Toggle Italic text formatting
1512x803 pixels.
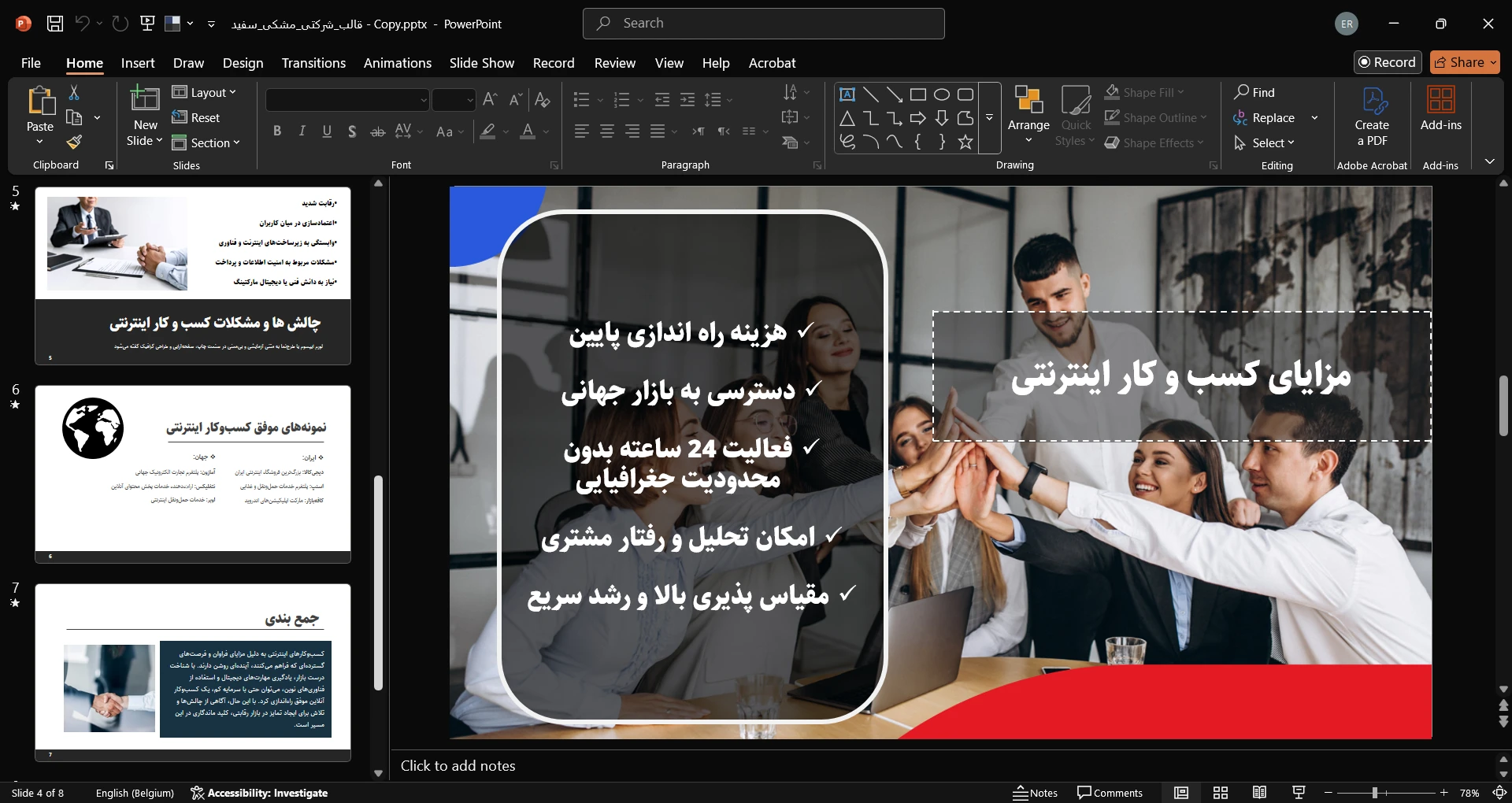[302, 131]
